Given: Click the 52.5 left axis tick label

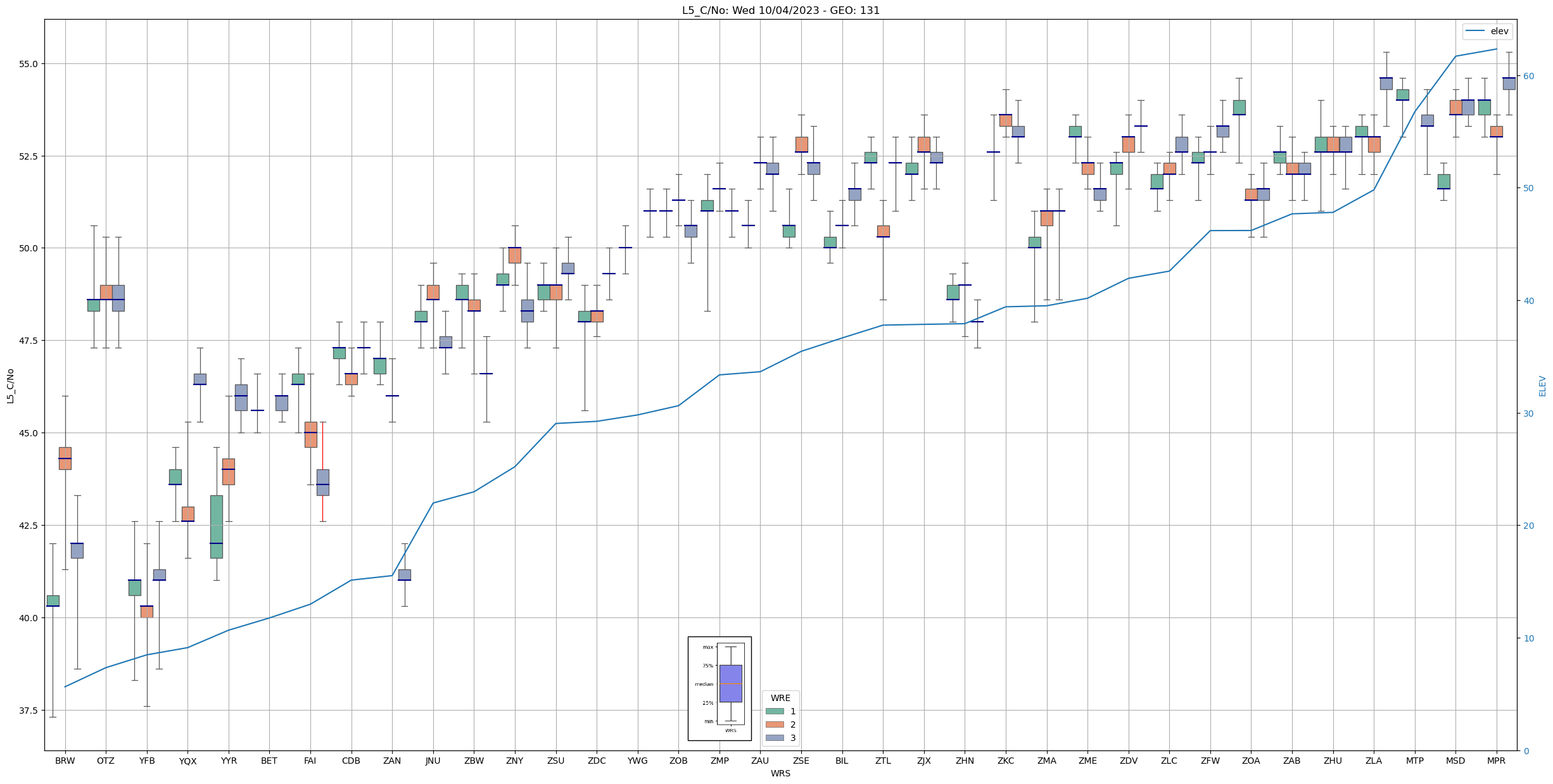Looking at the screenshot, I should point(29,156).
